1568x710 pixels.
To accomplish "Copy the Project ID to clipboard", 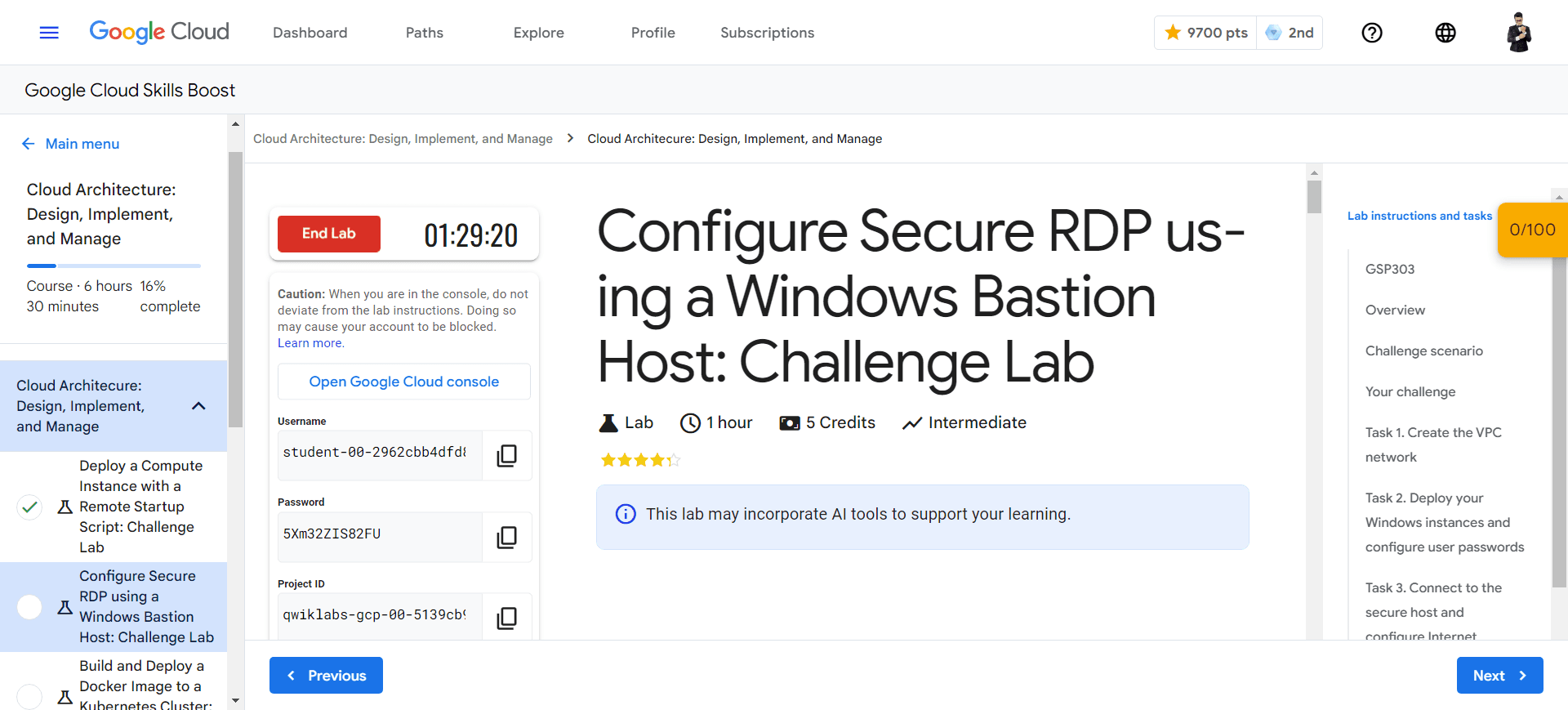I will [x=507, y=618].
